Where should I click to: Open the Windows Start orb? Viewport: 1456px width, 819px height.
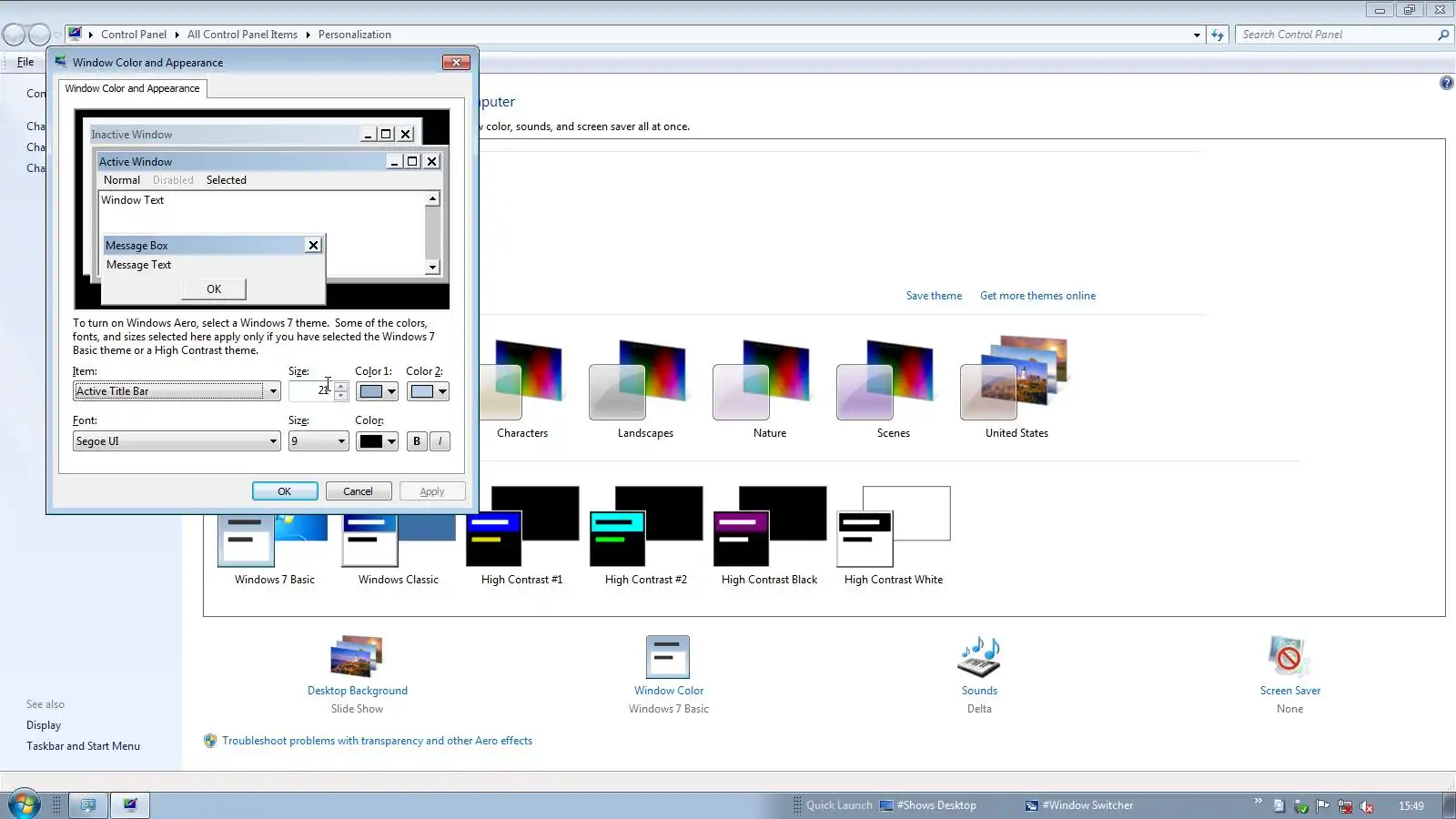coord(24,804)
